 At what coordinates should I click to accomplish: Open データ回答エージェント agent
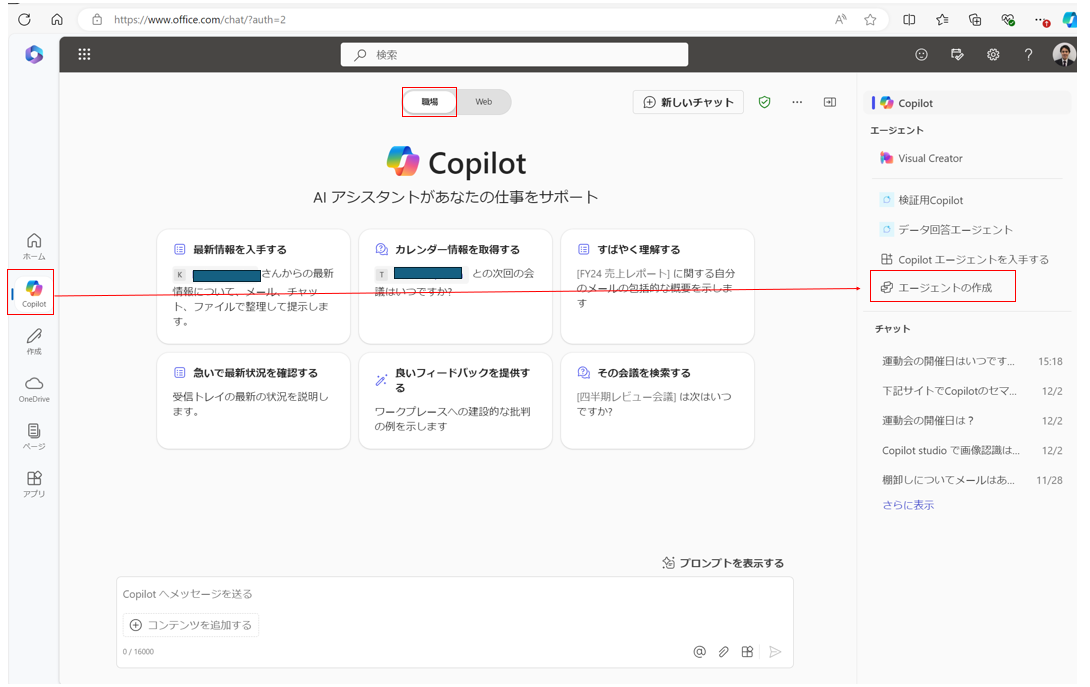tap(946, 229)
